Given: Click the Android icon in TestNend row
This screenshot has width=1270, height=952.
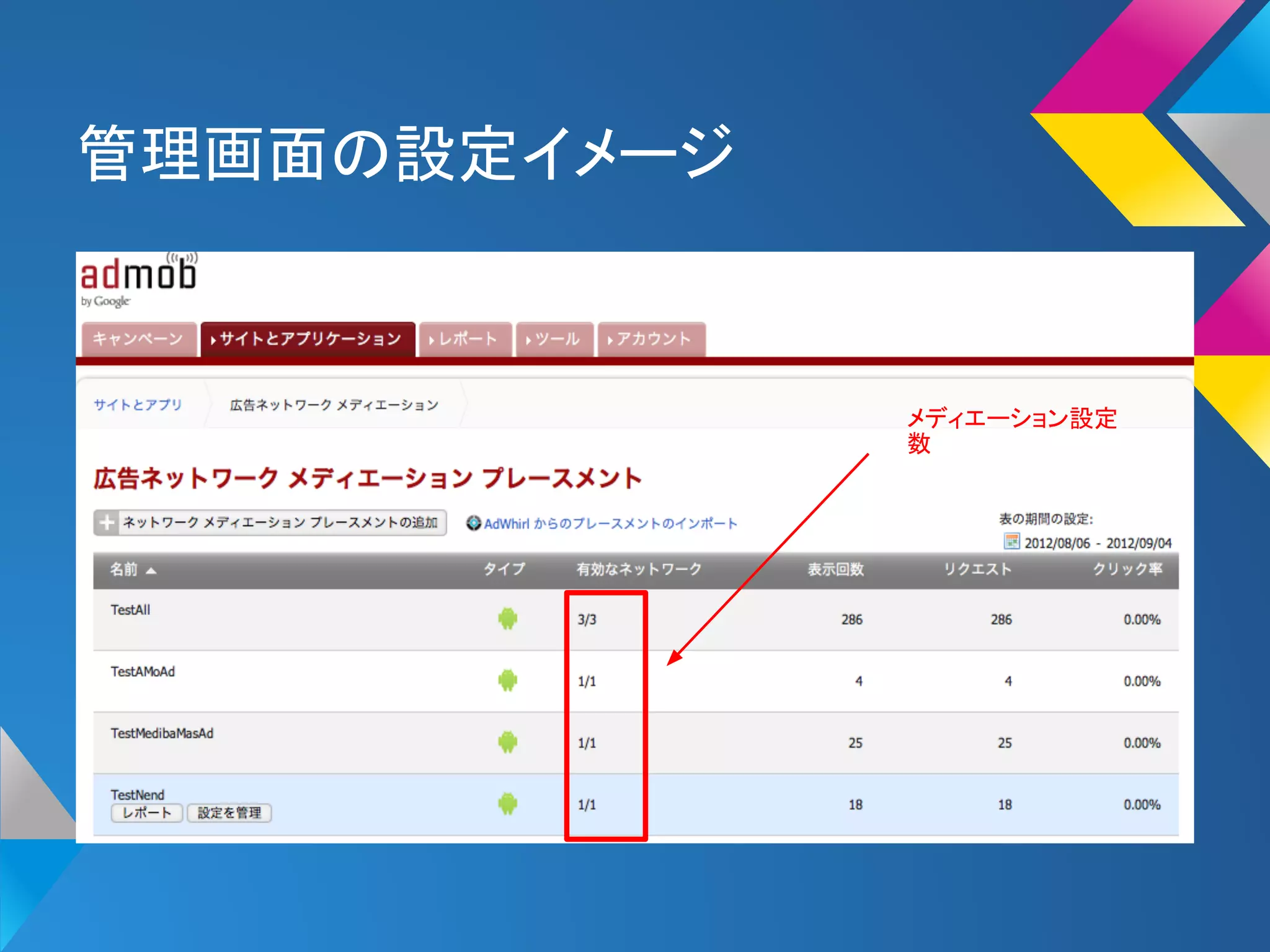Looking at the screenshot, I should click(x=507, y=804).
